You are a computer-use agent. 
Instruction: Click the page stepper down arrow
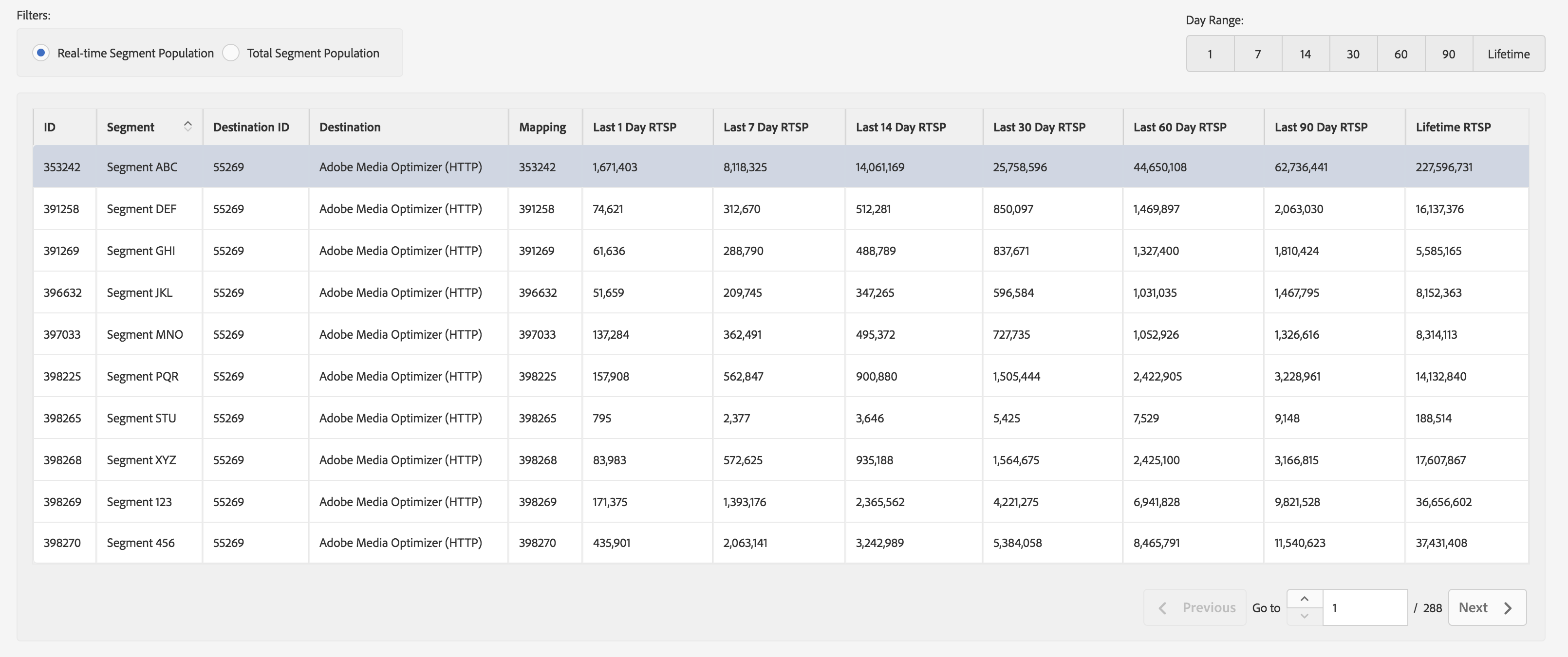click(1304, 616)
